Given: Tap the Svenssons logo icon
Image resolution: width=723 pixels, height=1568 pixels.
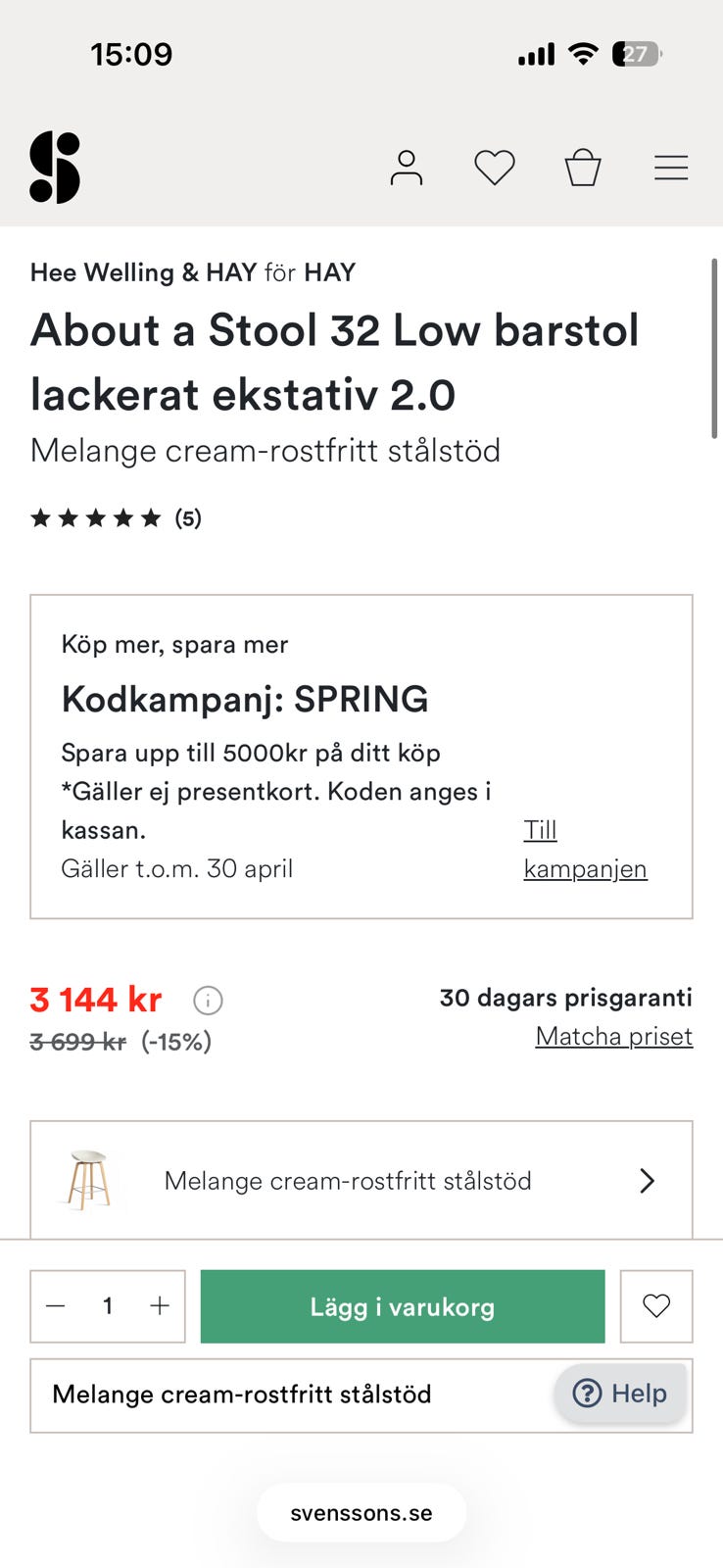Looking at the screenshot, I should 55,168.
